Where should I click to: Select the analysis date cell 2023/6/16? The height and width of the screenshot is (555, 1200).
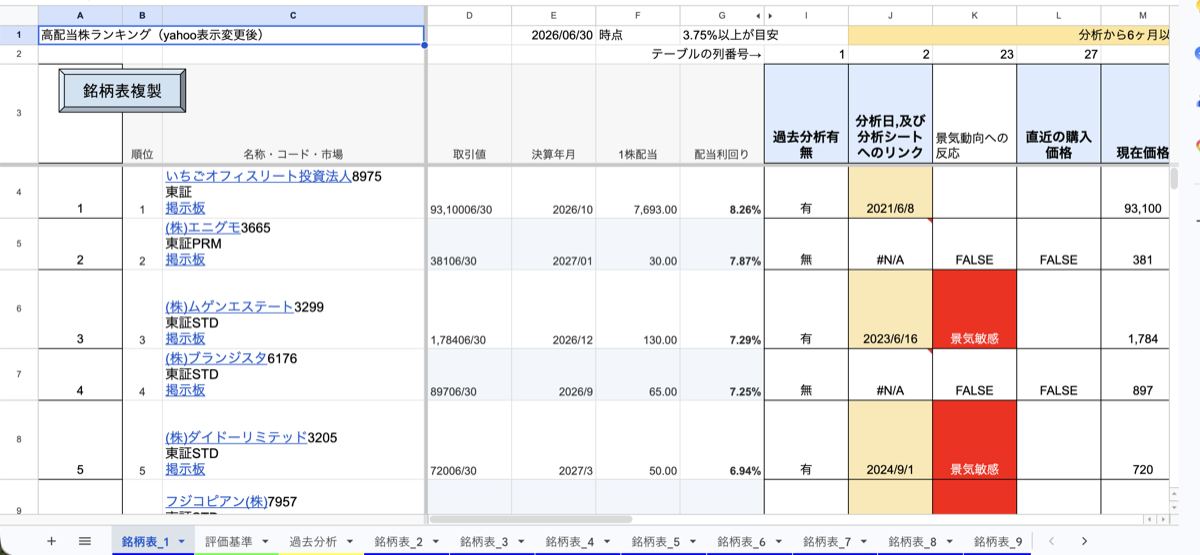point(890,309)
